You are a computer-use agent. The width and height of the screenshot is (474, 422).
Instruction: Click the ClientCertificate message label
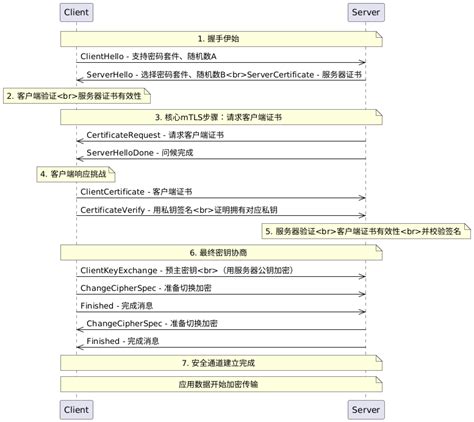[x=136, y=192]
